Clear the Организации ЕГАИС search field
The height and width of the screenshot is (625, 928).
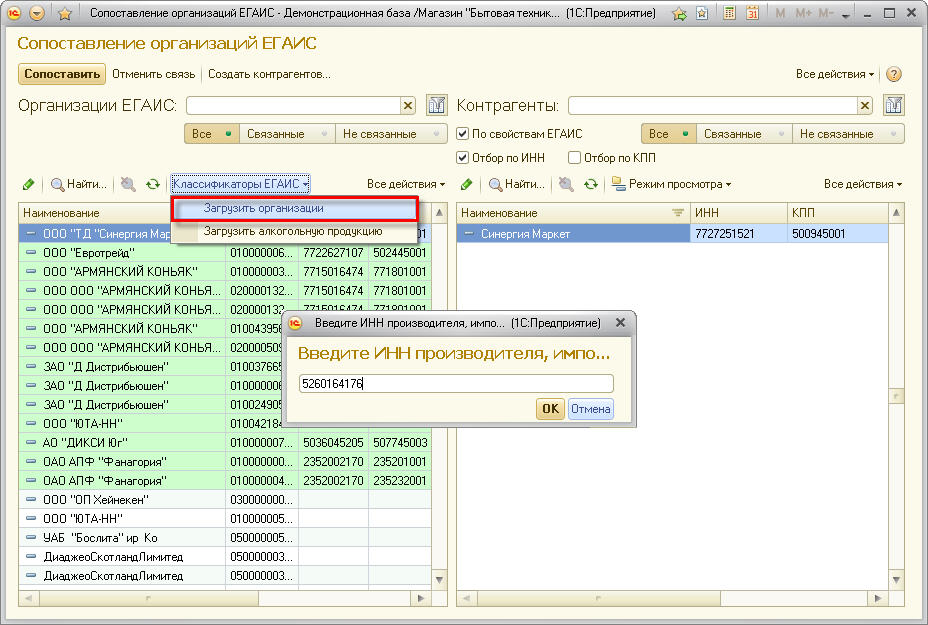click(x=408, y=106)
